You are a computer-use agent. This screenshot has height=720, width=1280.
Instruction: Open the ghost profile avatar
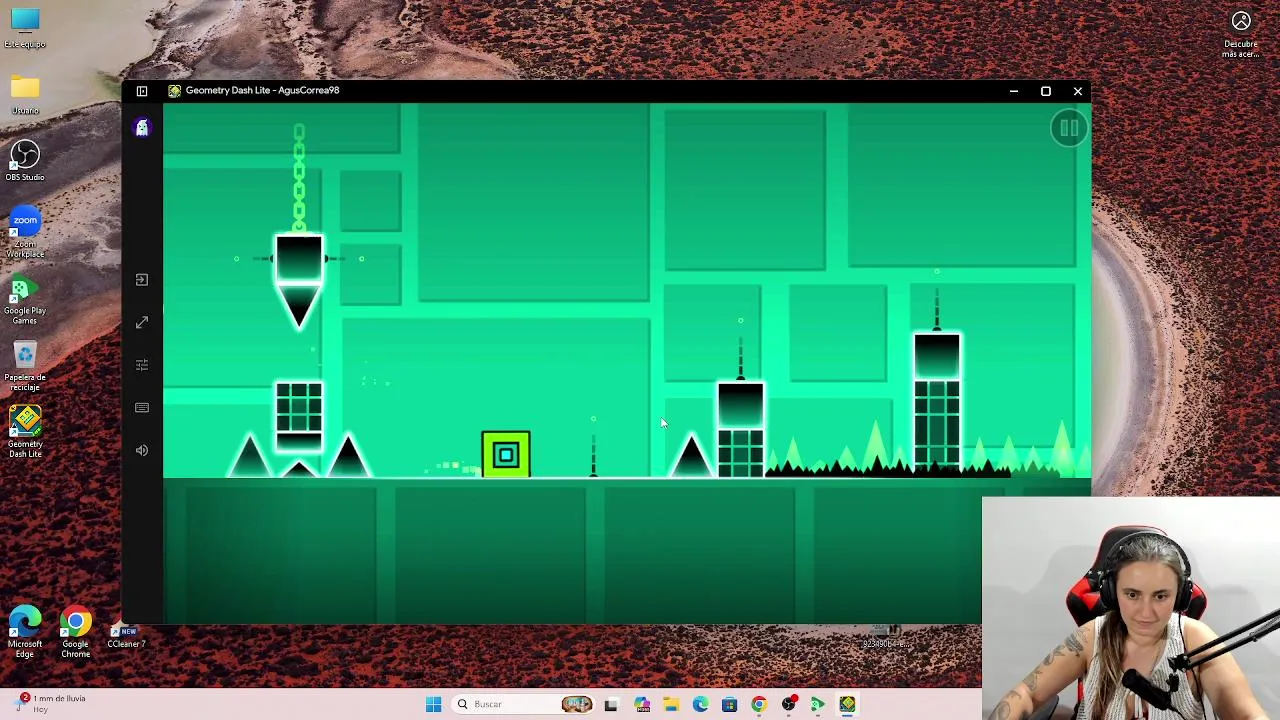142,127
